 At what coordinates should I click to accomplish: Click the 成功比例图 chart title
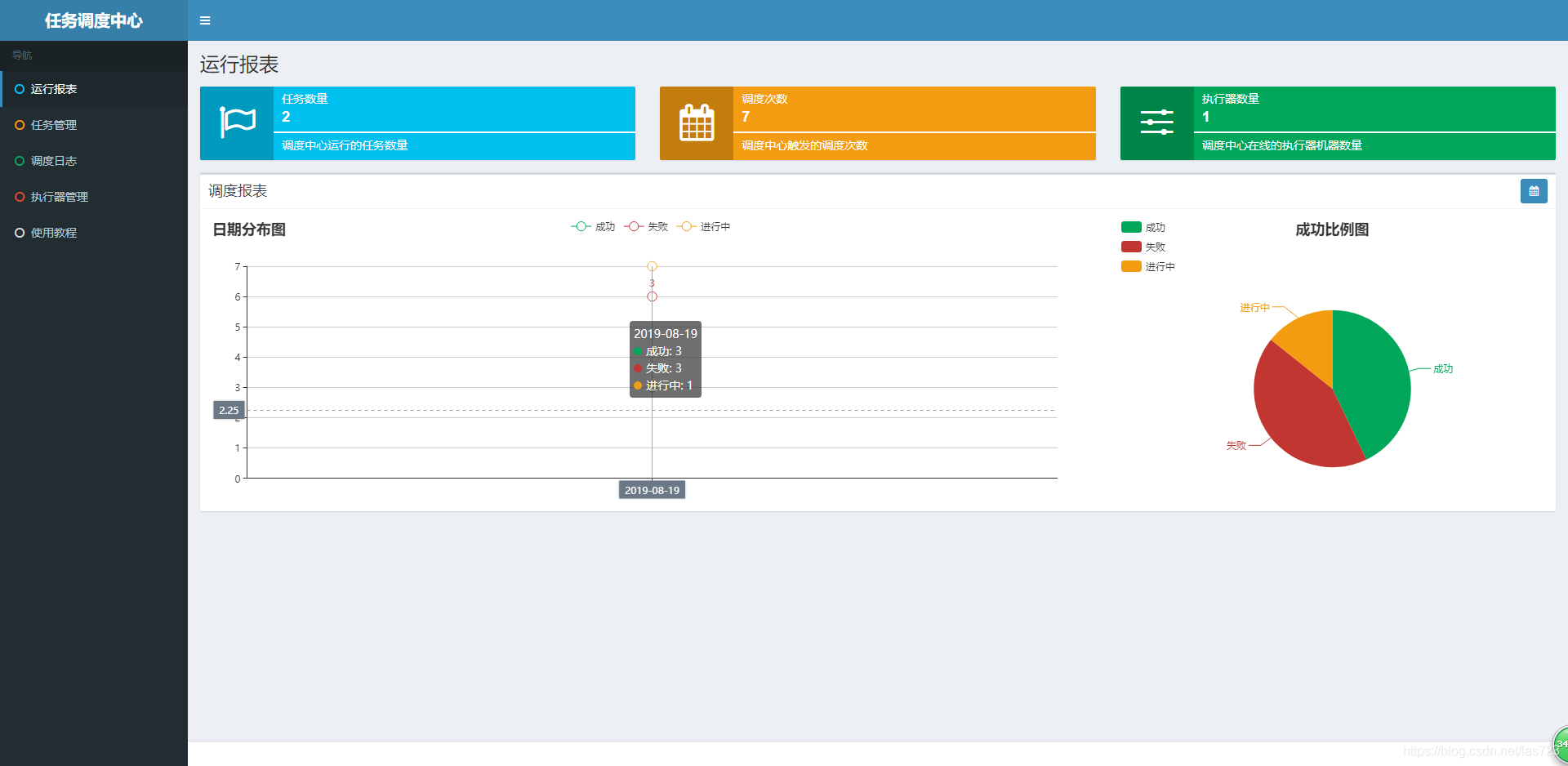(x=1332, y=229)
